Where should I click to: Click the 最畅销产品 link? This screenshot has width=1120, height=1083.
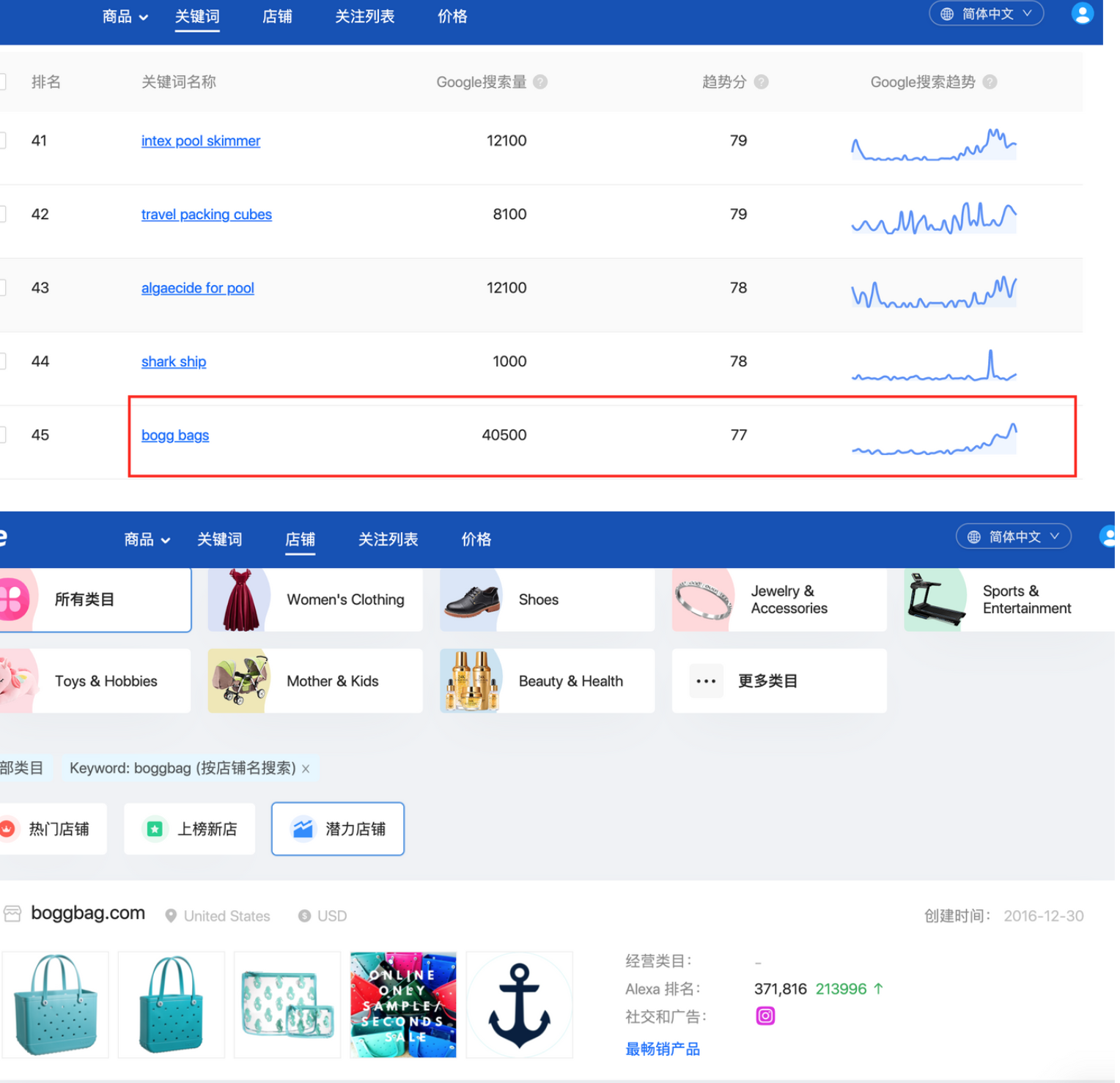pos(662,1049)
